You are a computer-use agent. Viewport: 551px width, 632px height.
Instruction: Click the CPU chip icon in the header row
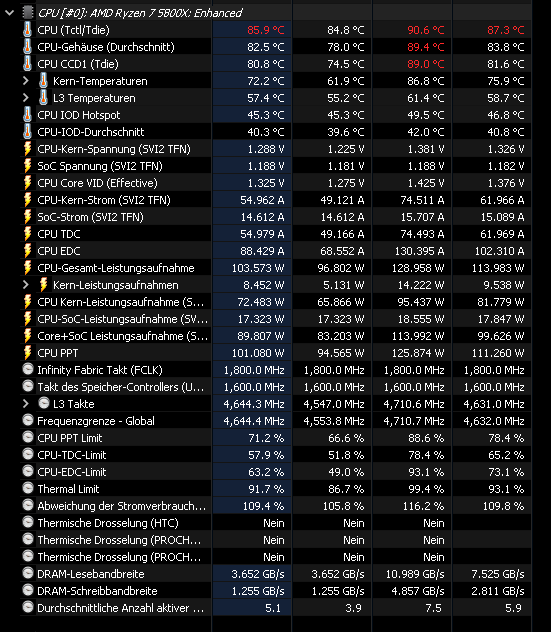point(27,13)
